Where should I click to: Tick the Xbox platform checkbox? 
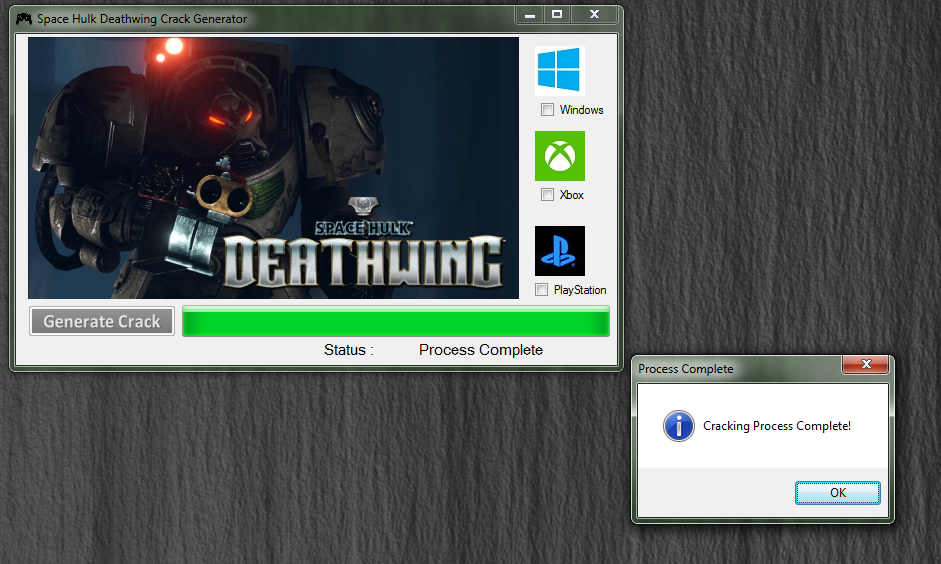point(547,194)
